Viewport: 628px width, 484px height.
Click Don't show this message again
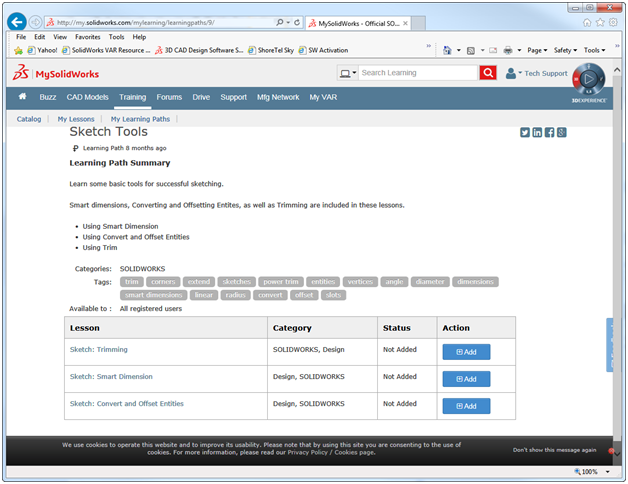coord(554,450)
